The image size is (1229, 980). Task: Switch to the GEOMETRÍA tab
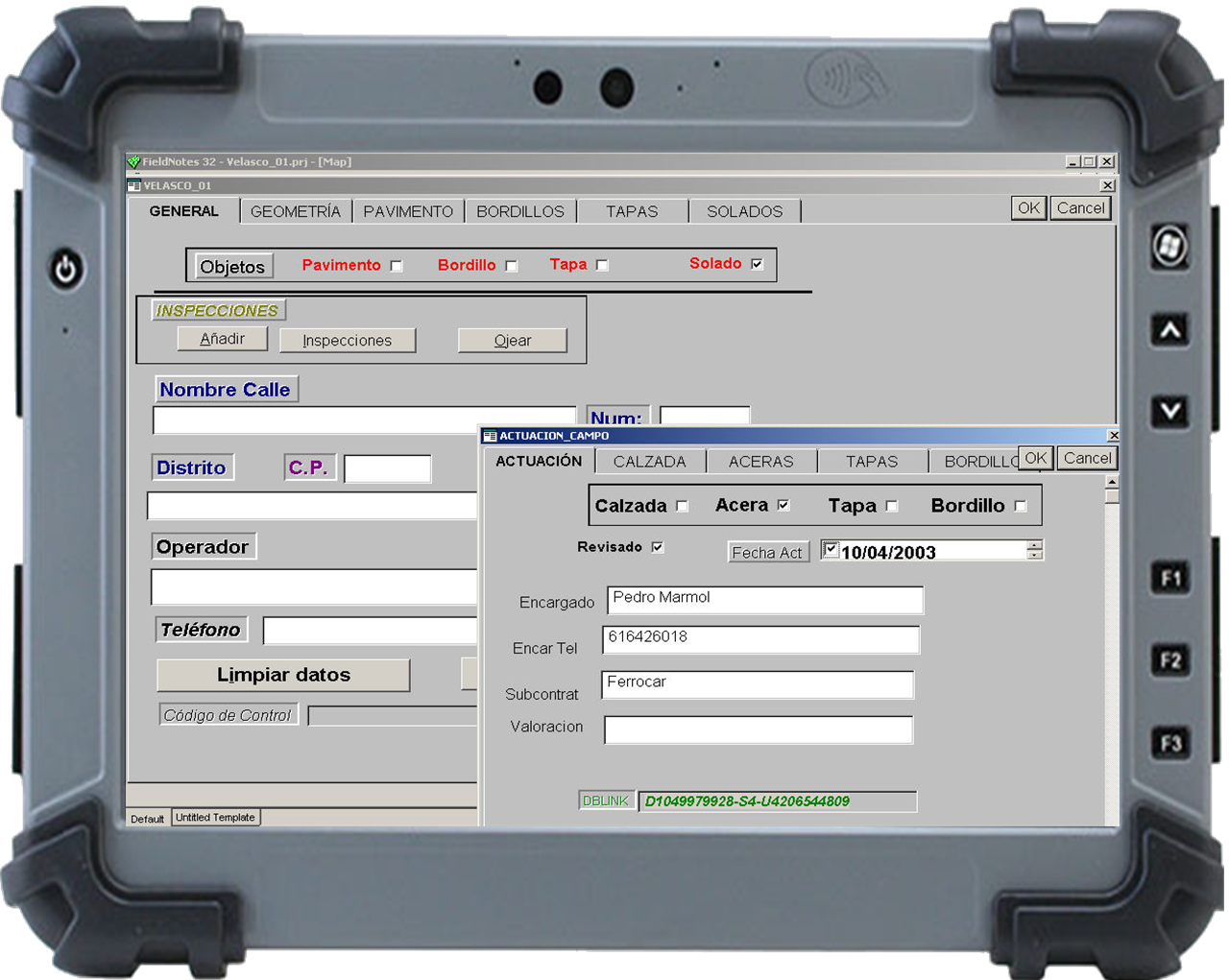[x=296, y=212]
